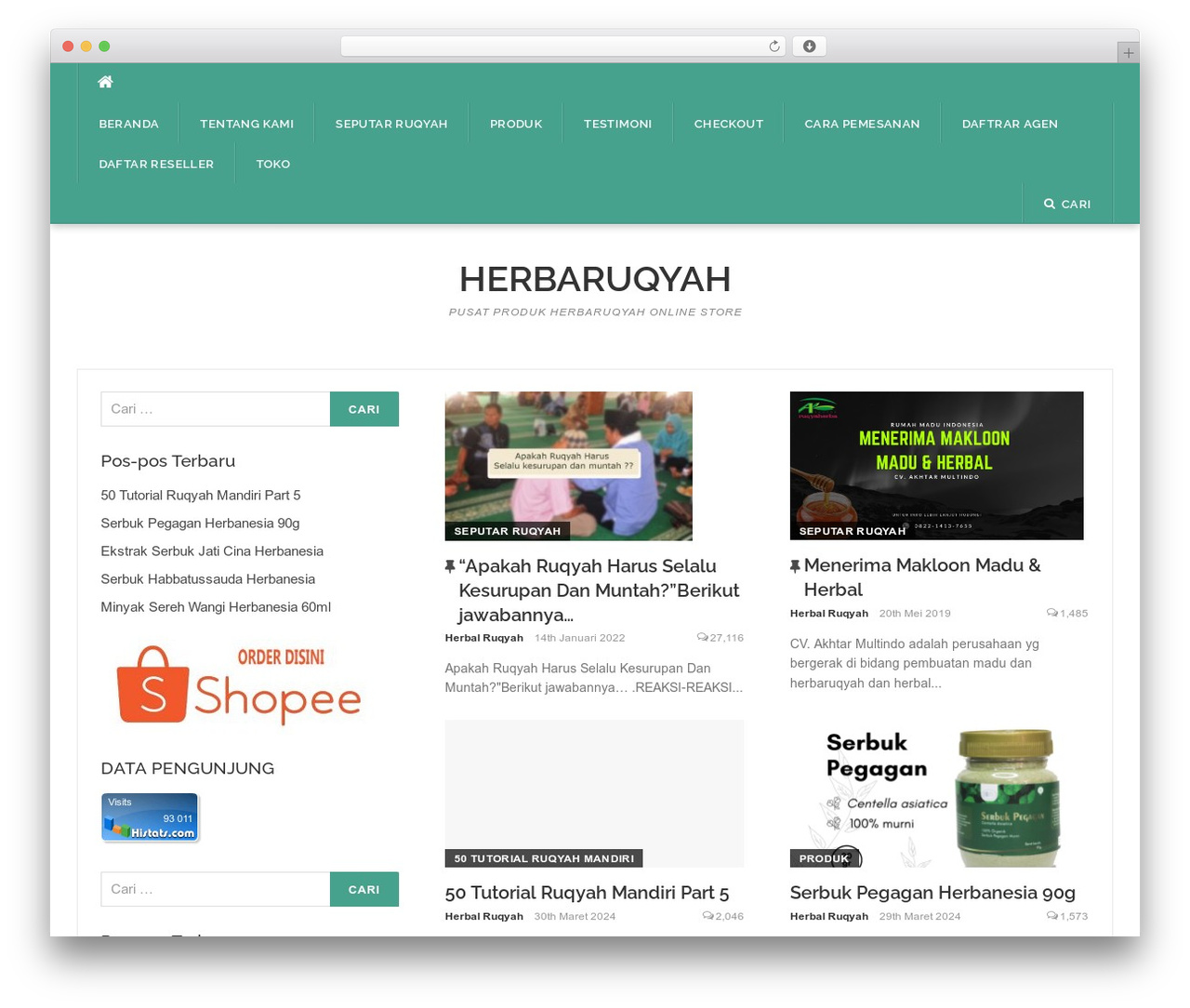The width and height of the screenshot is (1190, 1008).
Task: Click the PRODUK category tag on Serbuk Pegagan
Action: 825,858
